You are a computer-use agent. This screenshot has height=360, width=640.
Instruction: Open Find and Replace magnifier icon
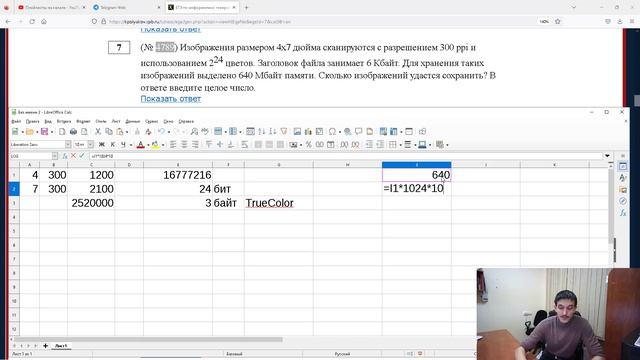(x=194, y=131)
